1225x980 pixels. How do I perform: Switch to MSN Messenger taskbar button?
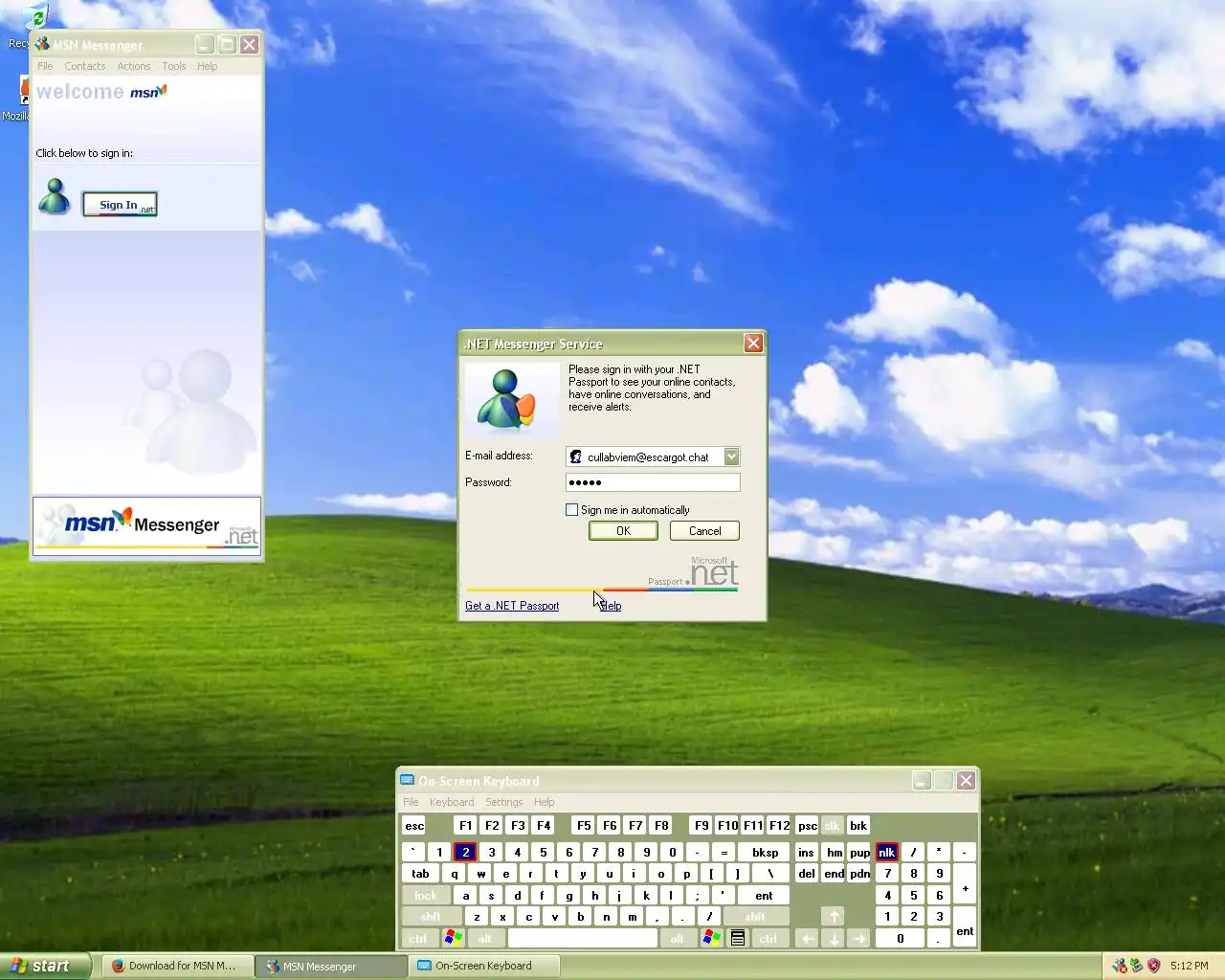point(330,966)
